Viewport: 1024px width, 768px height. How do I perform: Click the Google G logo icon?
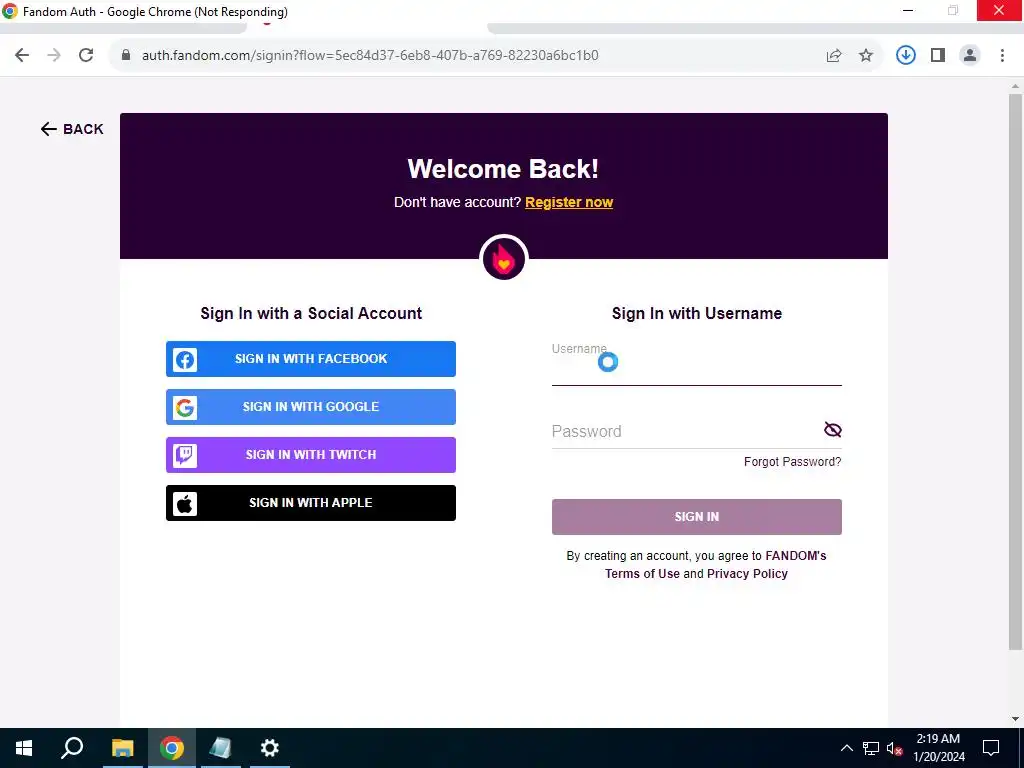tap(185, 408)
